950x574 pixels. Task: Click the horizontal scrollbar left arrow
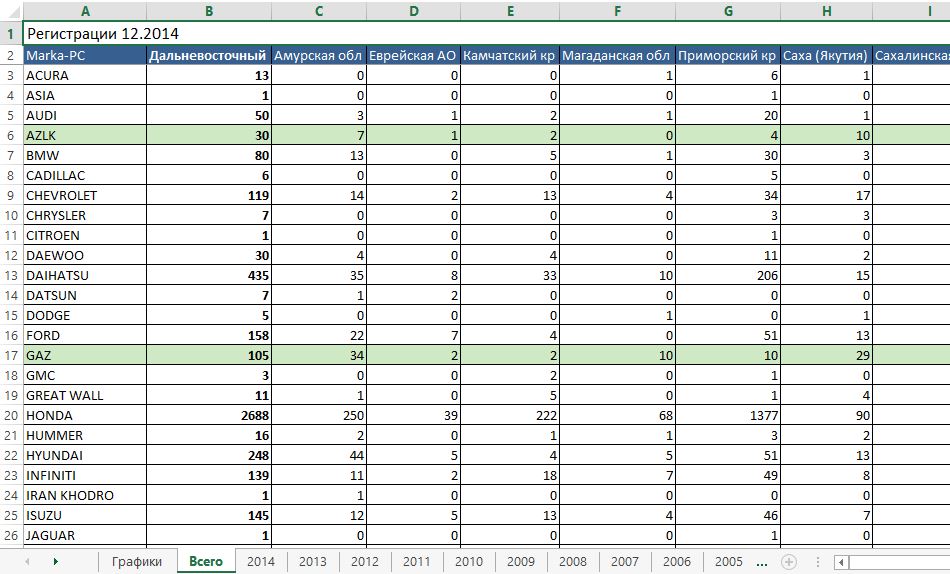842,562
